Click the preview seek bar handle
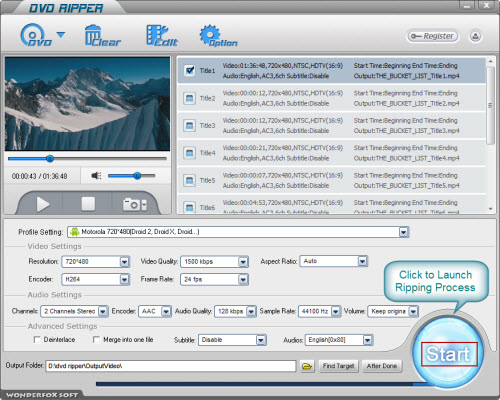 point(50,159)
